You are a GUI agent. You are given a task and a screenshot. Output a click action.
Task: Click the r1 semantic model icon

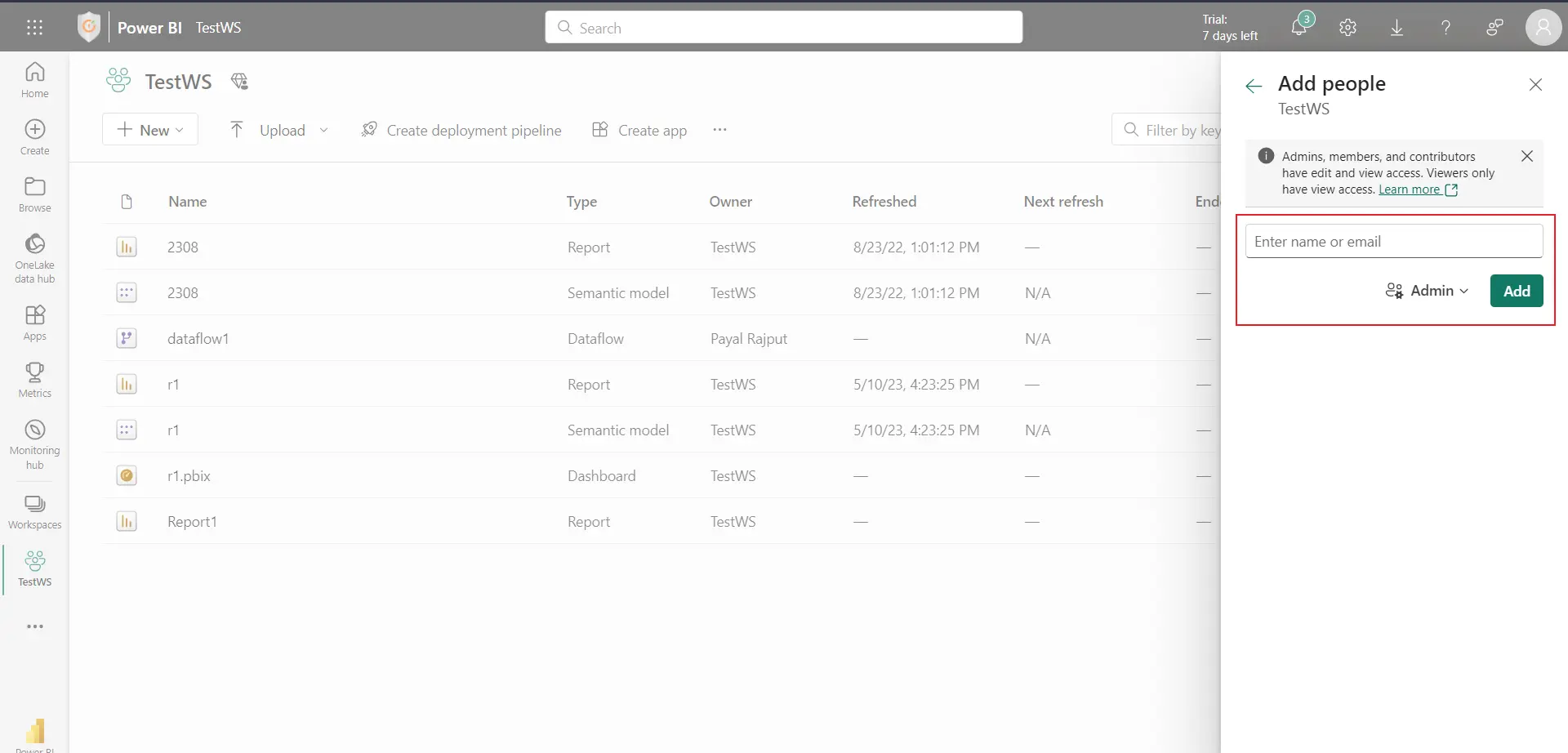click(127, 430)
